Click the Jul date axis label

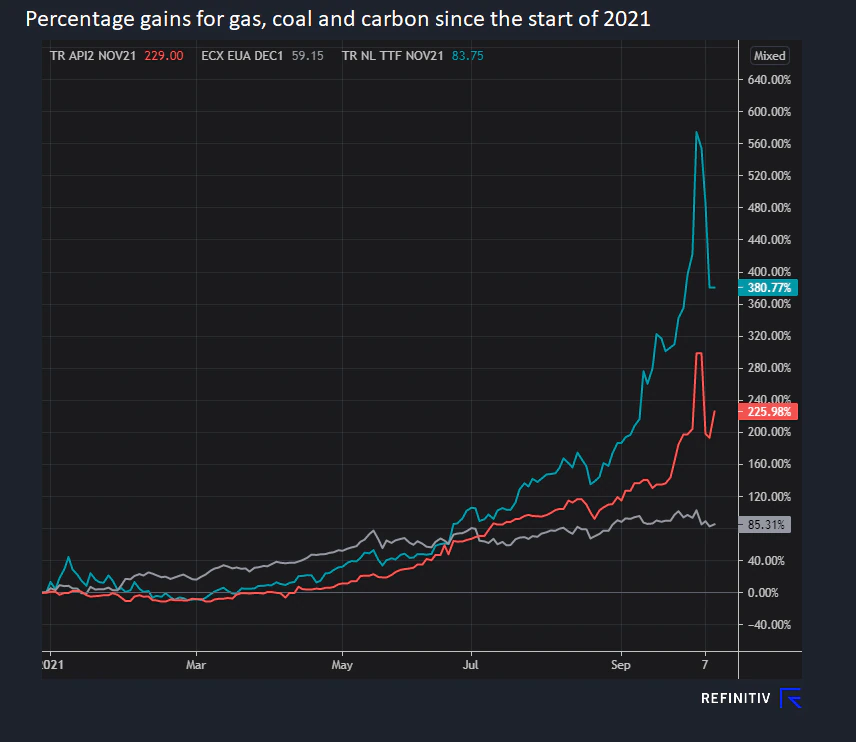(471, 664)
